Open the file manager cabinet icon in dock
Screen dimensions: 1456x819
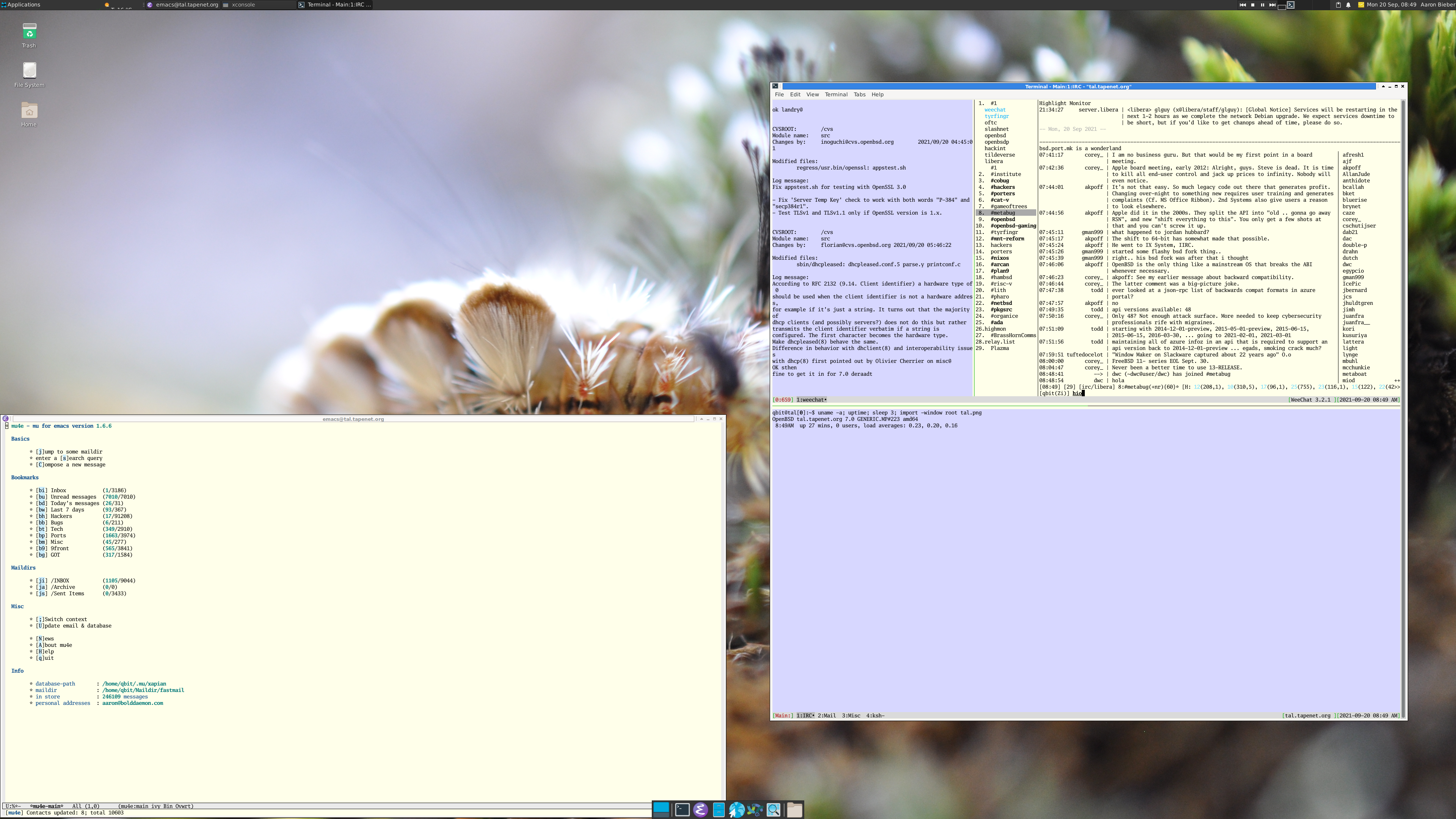pyautogui.click(x=719, y=810)
